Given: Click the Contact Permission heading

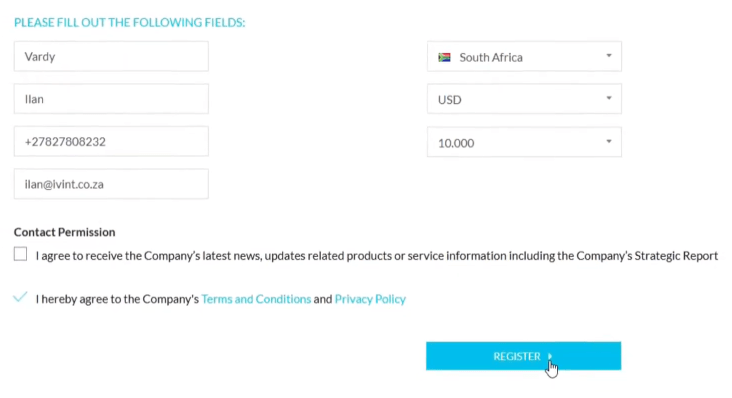Looking at the screenshot, I should [x=64, y=232].
